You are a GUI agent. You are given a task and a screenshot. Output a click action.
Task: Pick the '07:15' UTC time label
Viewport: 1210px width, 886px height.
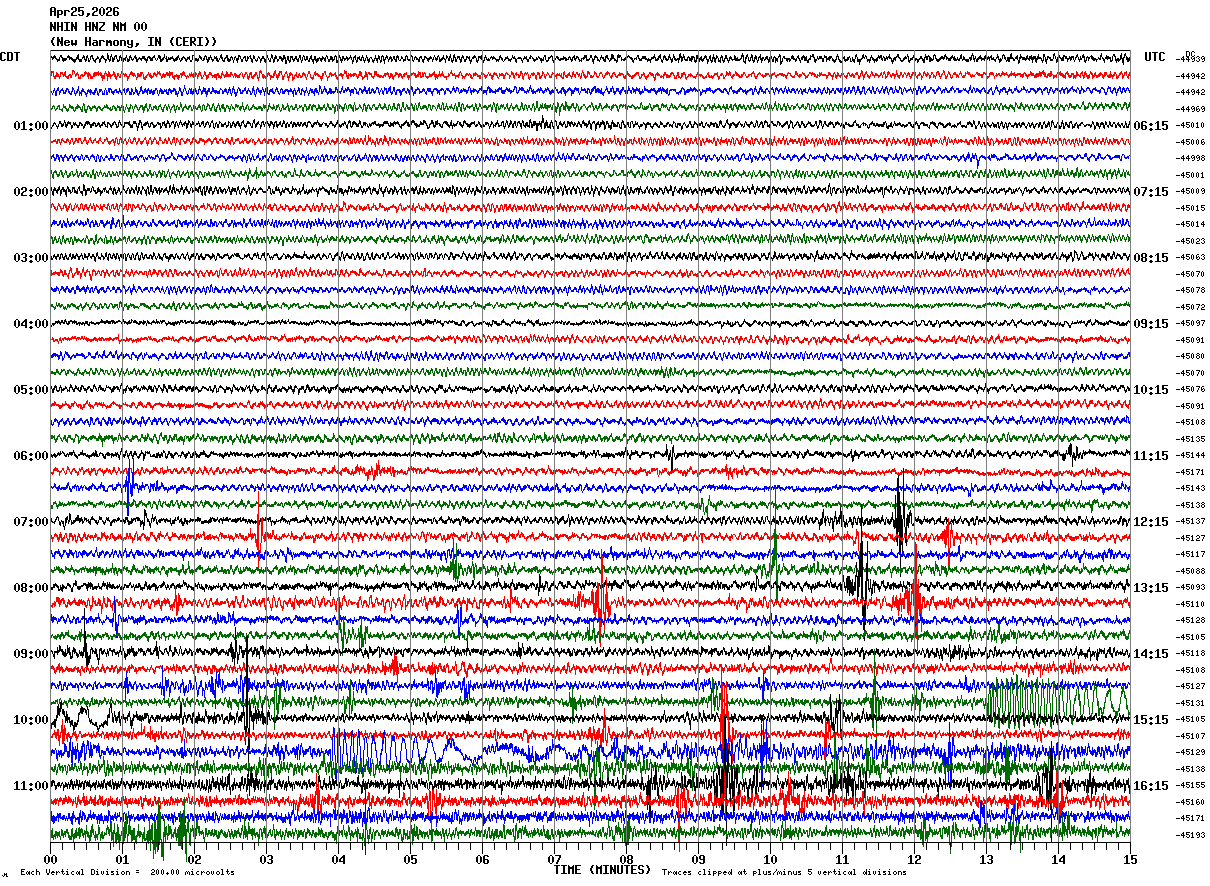[x=1151, y=192]
